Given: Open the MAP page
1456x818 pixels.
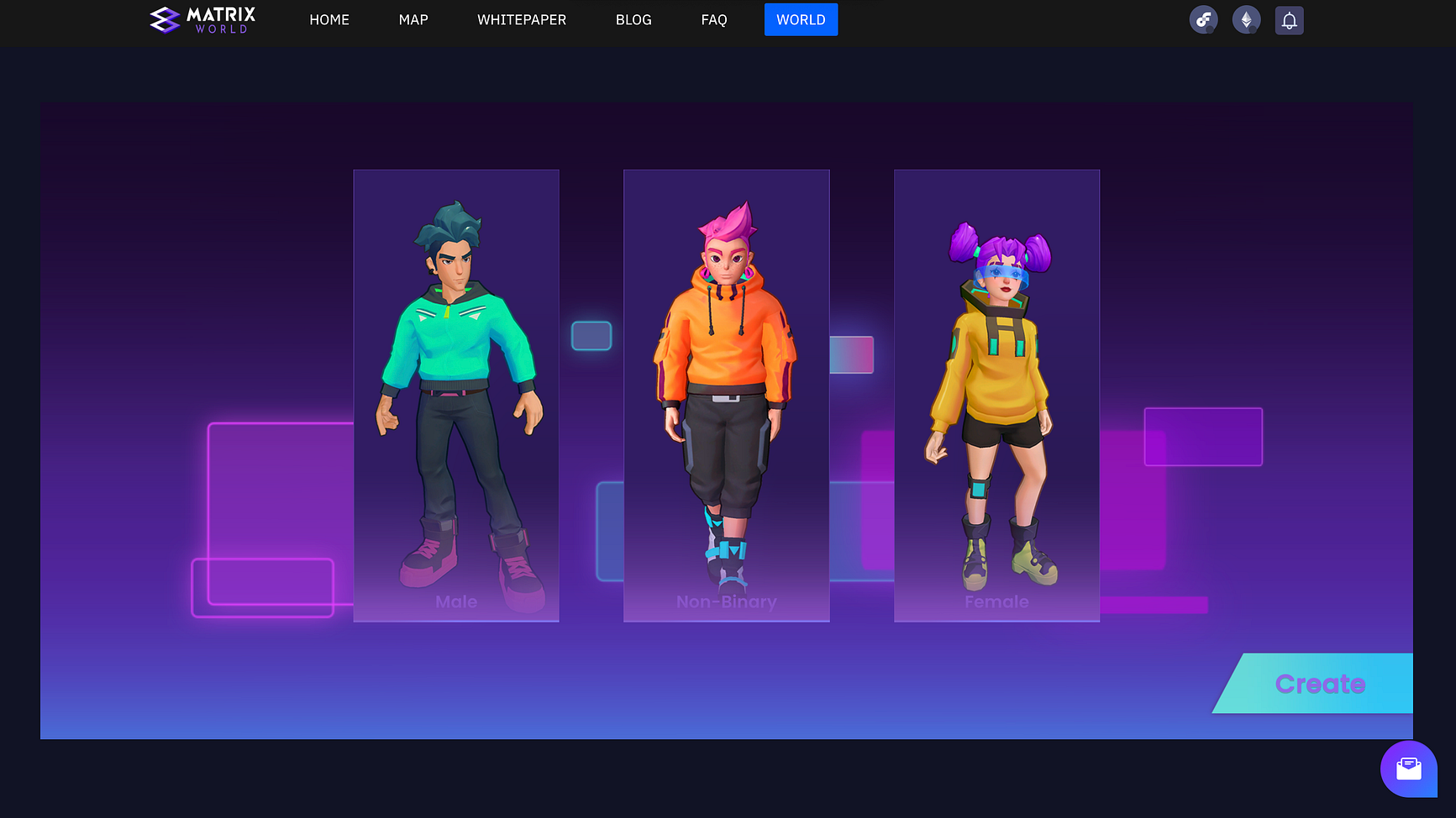Looking at the screenshot, I should (x=413, y=20).
